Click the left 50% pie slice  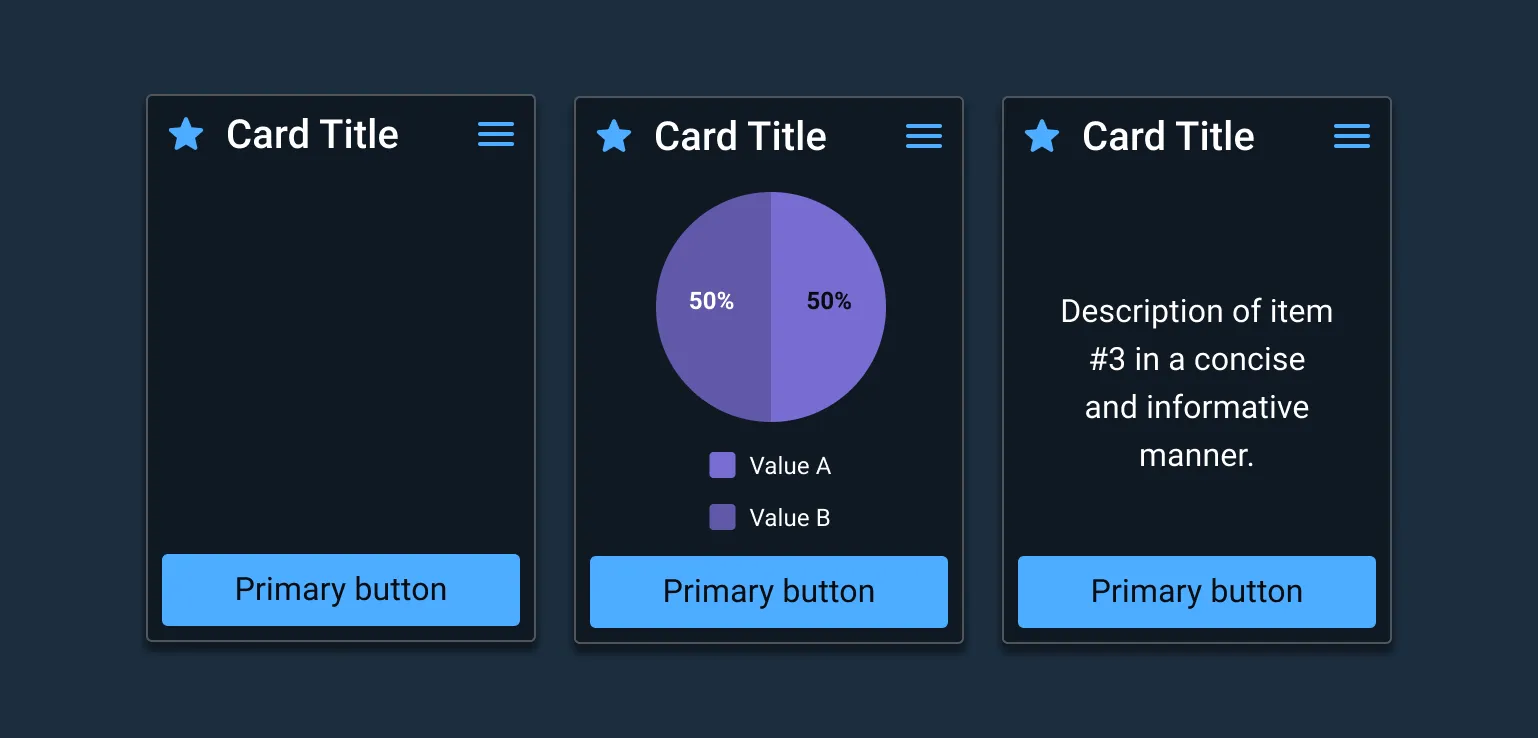tap(712, 300)
